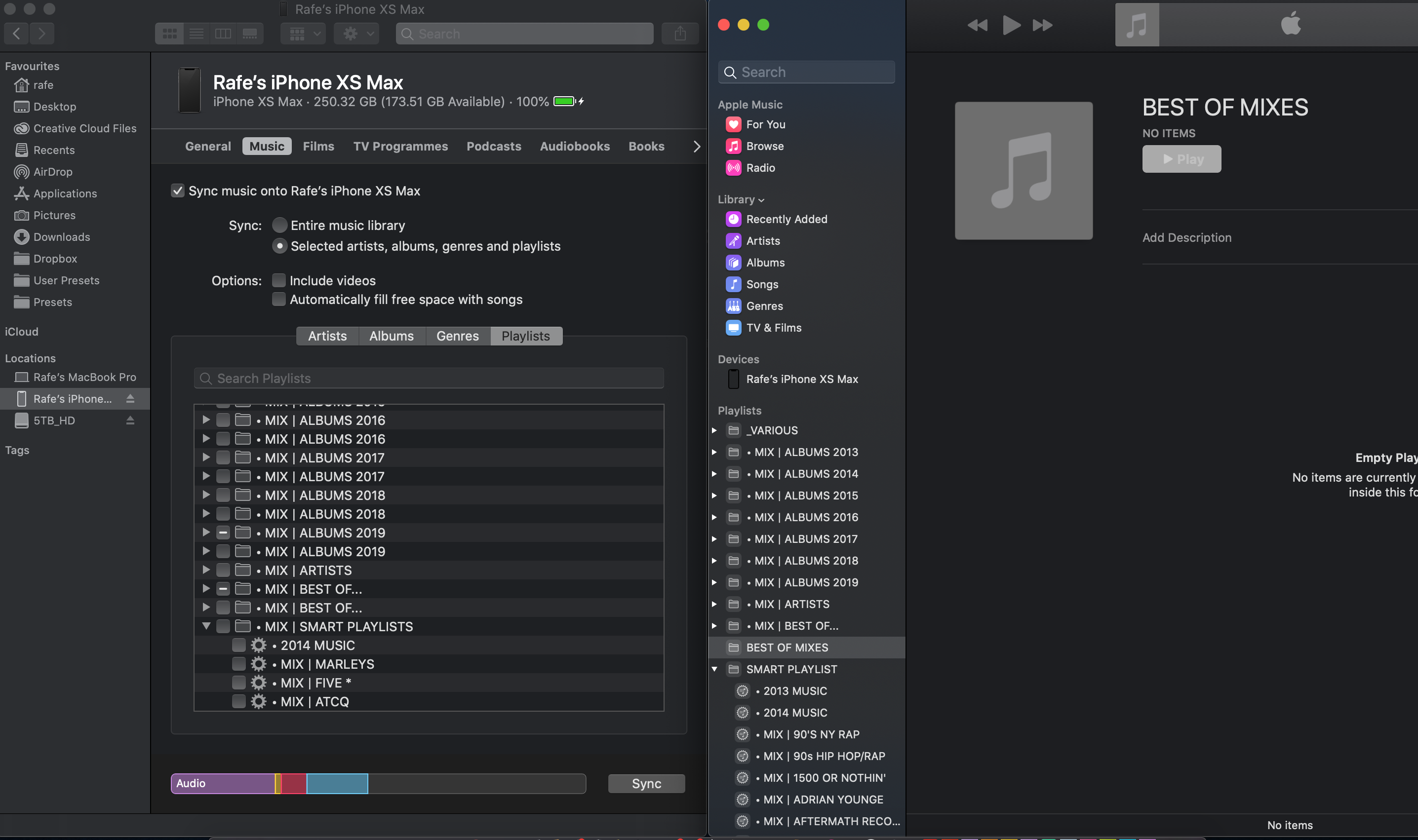The image size is (1418, 840).
Task: Click the fast-forward button in Music
Action: coord(1043,25)
